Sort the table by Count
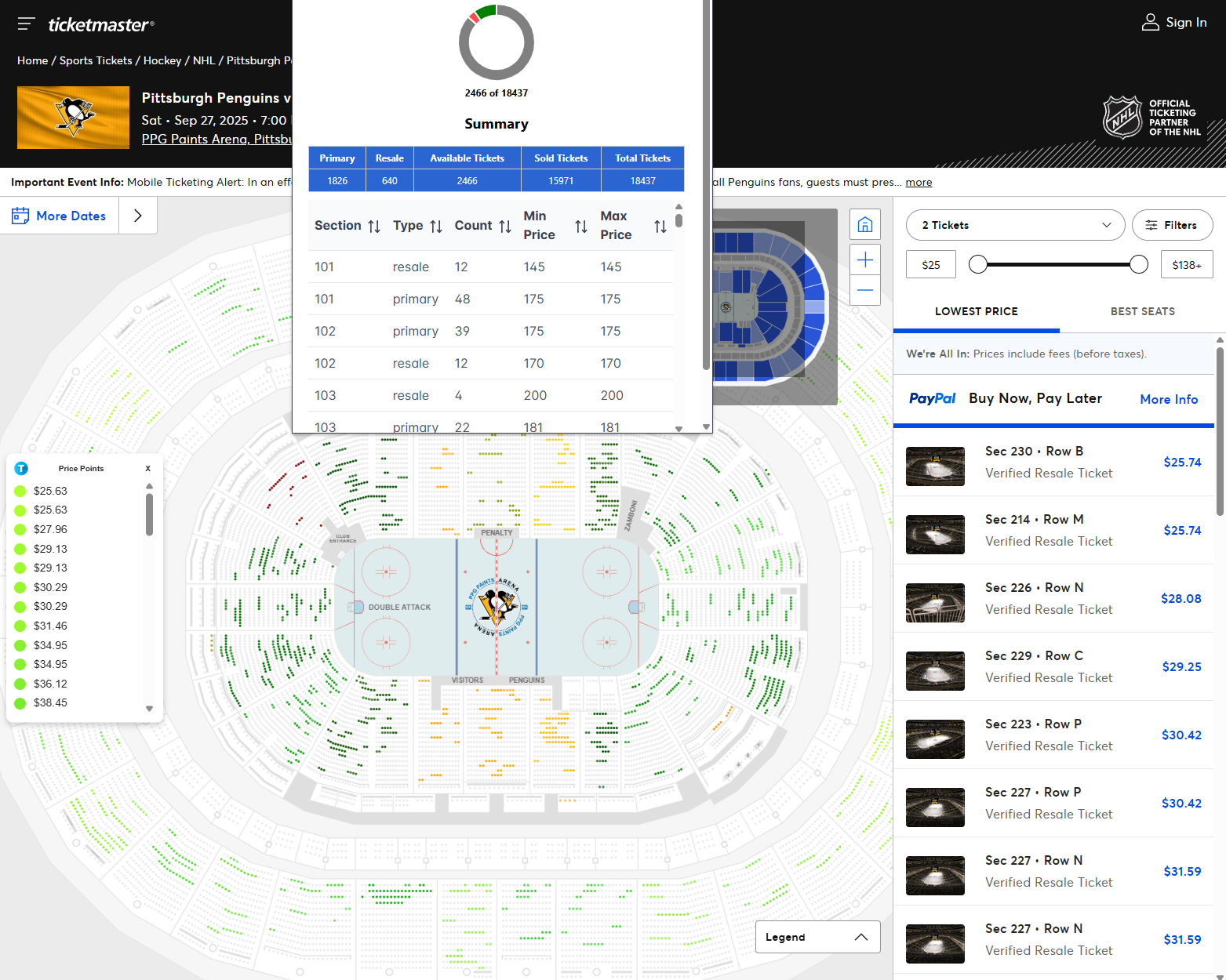1226x980 pixels. coord(505,227)
